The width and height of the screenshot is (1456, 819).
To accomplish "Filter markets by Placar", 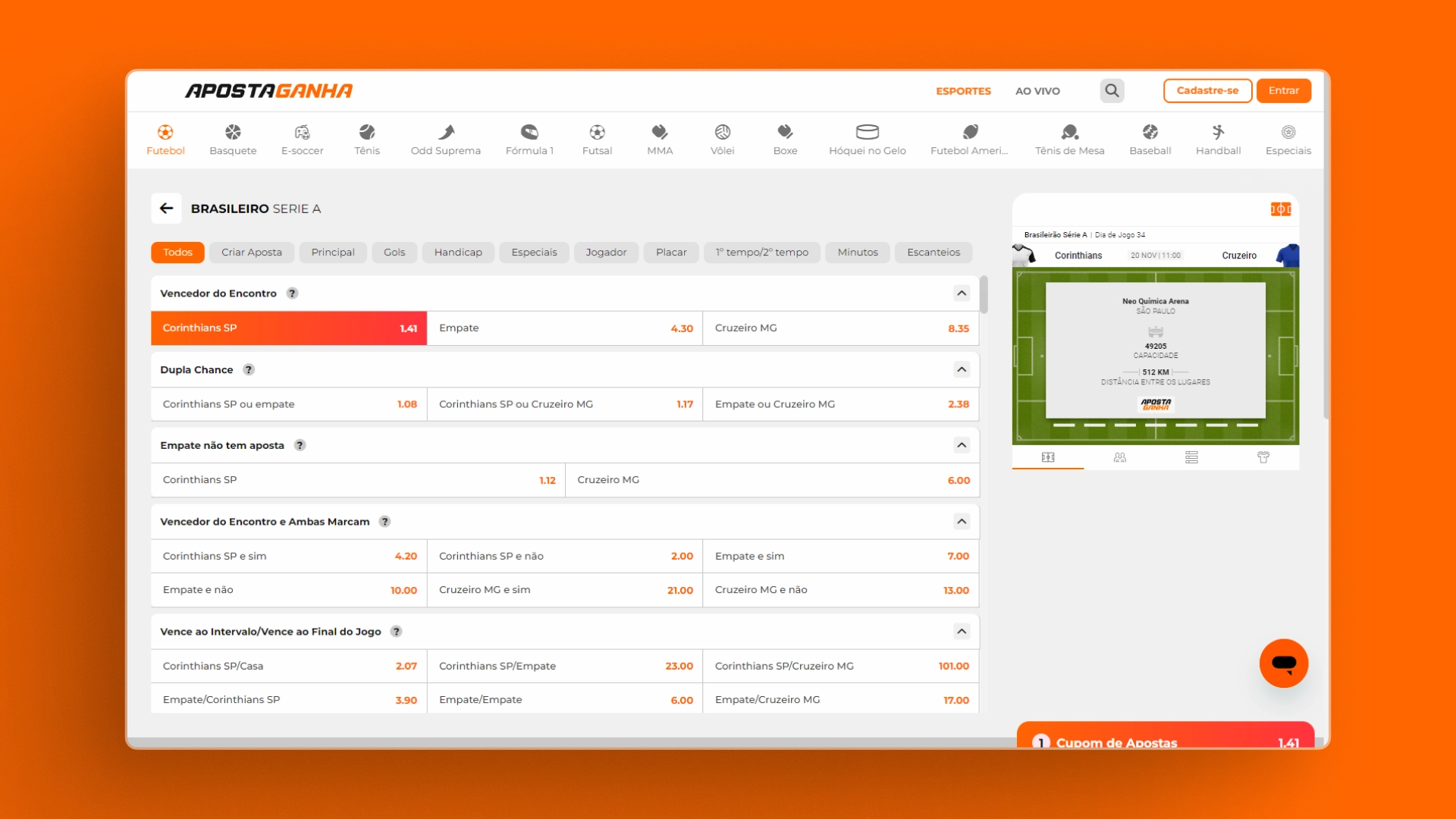I will click(x=671, y=253).
